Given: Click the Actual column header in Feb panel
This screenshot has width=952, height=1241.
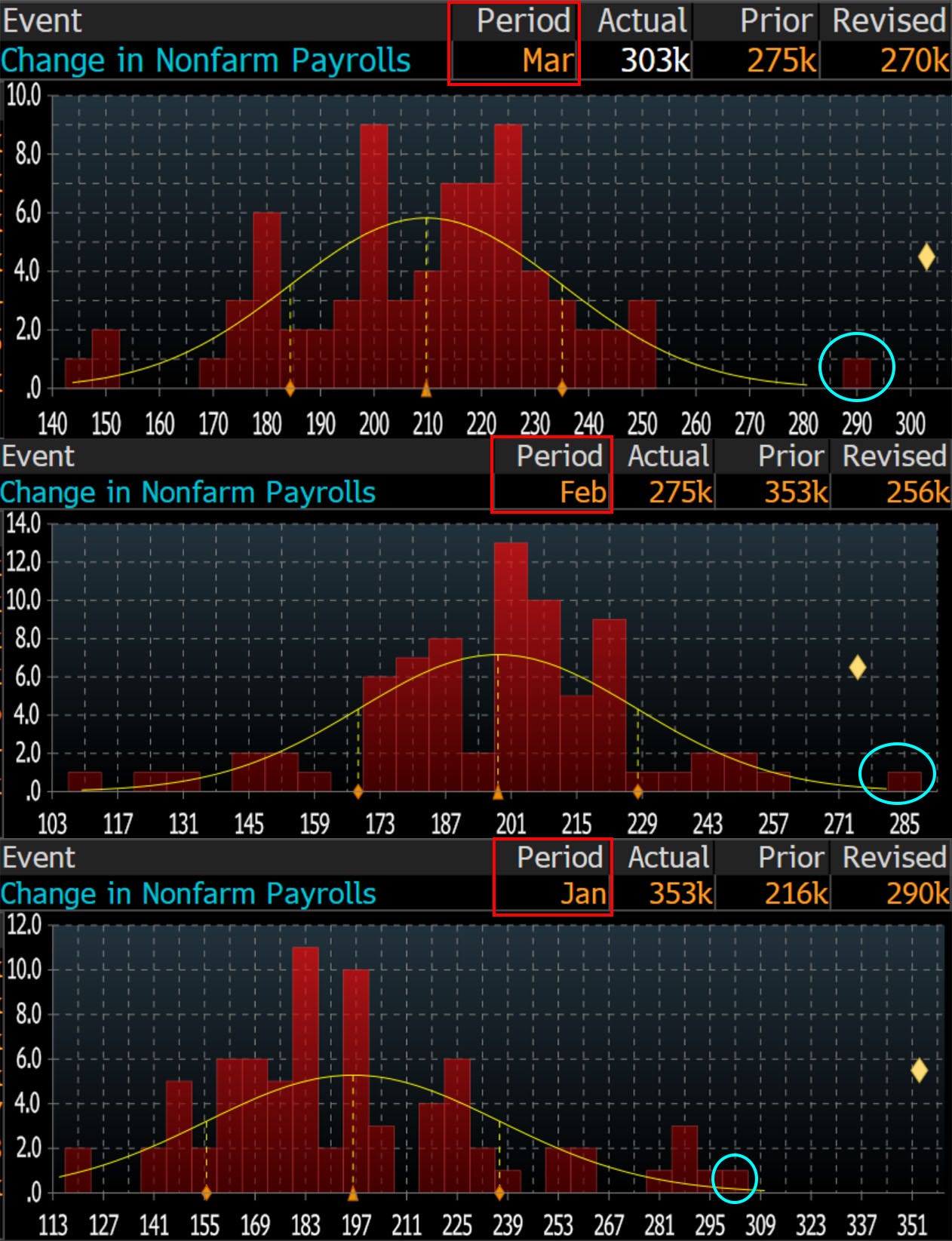Looking at the screenshot, I should (669, 456).
